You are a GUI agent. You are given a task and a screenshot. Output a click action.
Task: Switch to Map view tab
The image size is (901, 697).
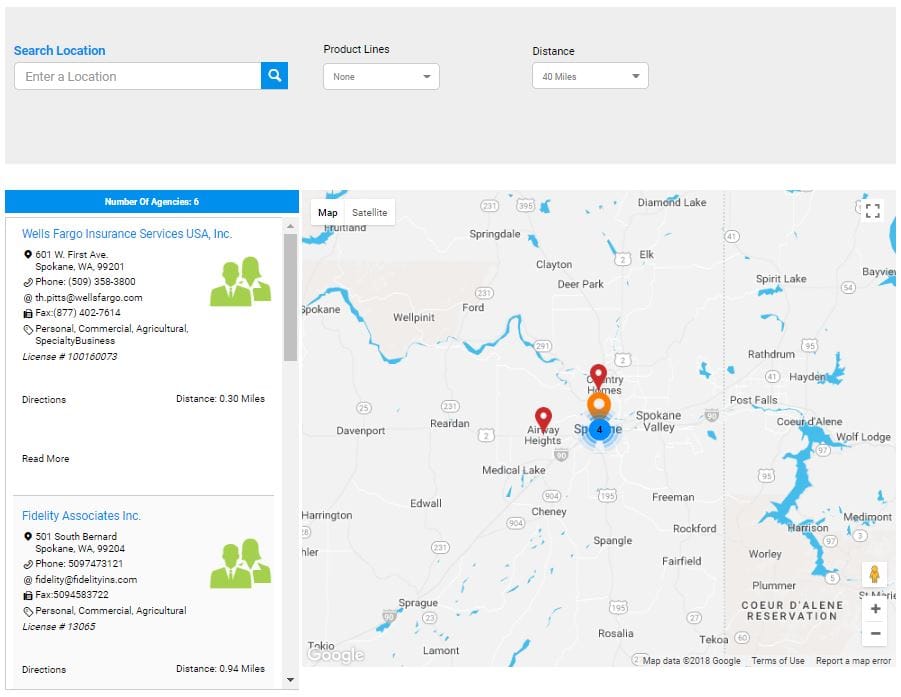pos(328,213)
